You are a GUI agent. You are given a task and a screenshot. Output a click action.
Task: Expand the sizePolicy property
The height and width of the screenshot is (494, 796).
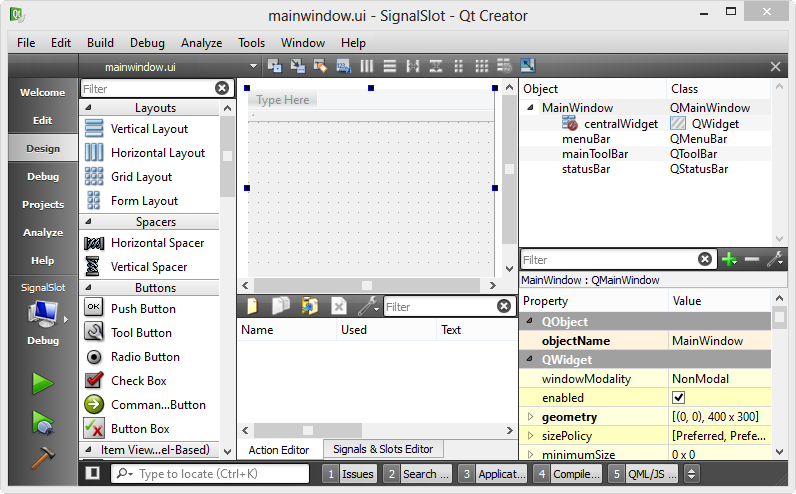pos(530,436)
